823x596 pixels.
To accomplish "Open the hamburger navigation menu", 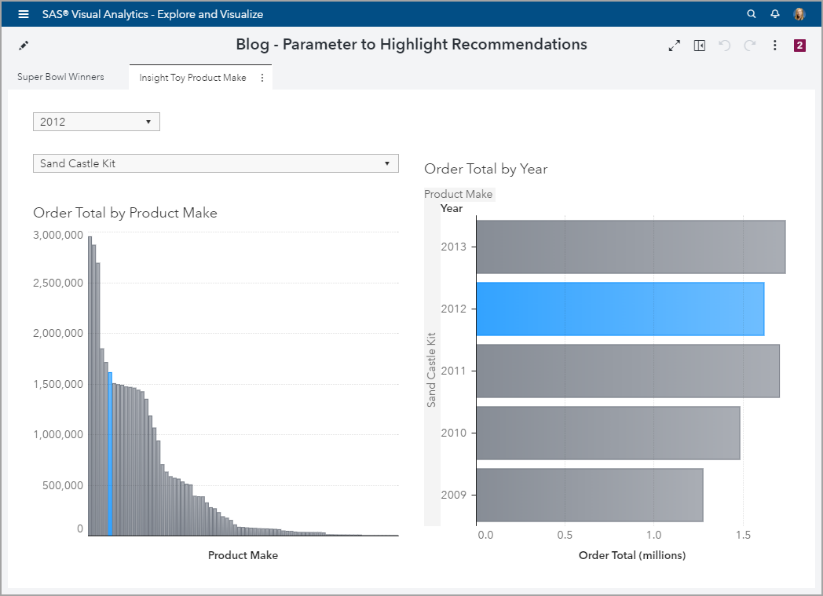I will click(23, 14).
